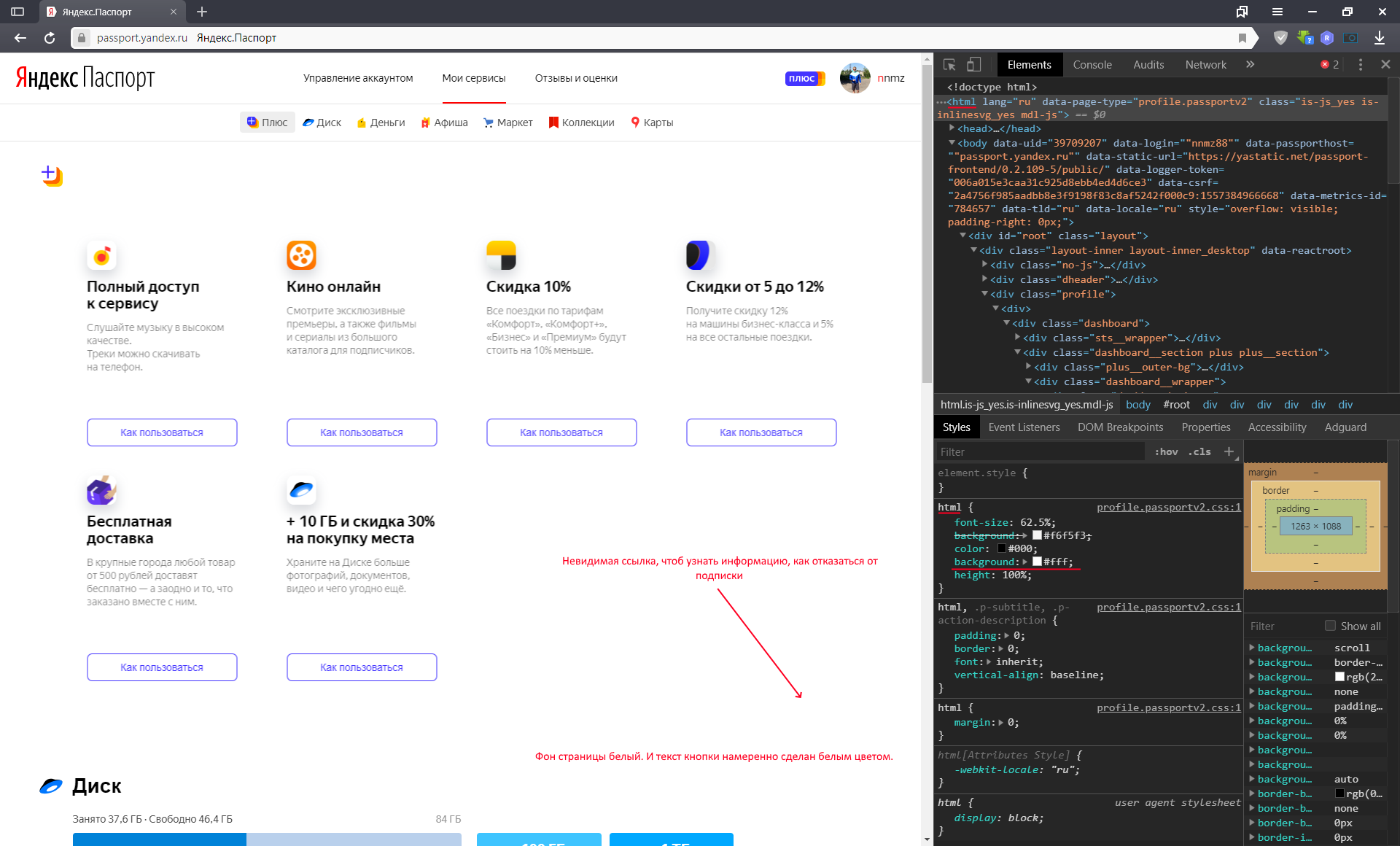Click the Яндекс Паспорт logo

[x=85, y=77]
